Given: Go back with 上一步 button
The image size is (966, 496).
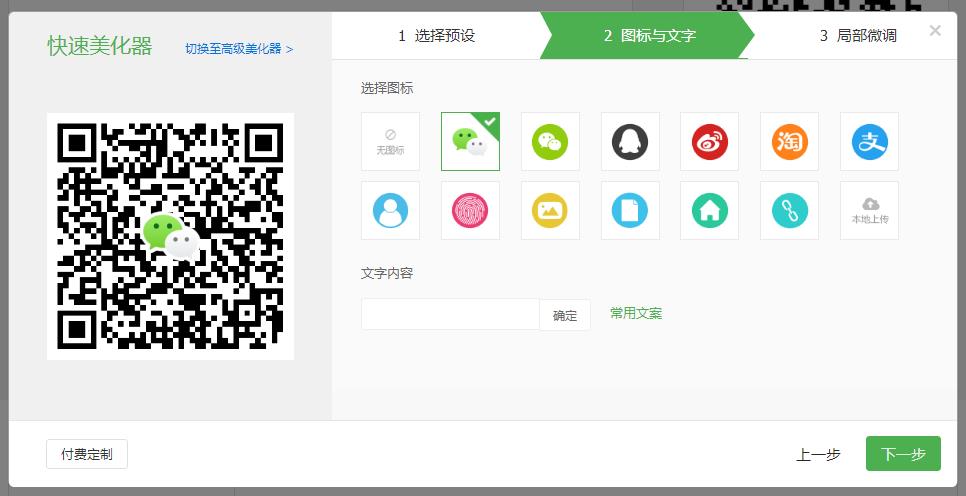Looking at the screenshot, I should click(818, 455).
